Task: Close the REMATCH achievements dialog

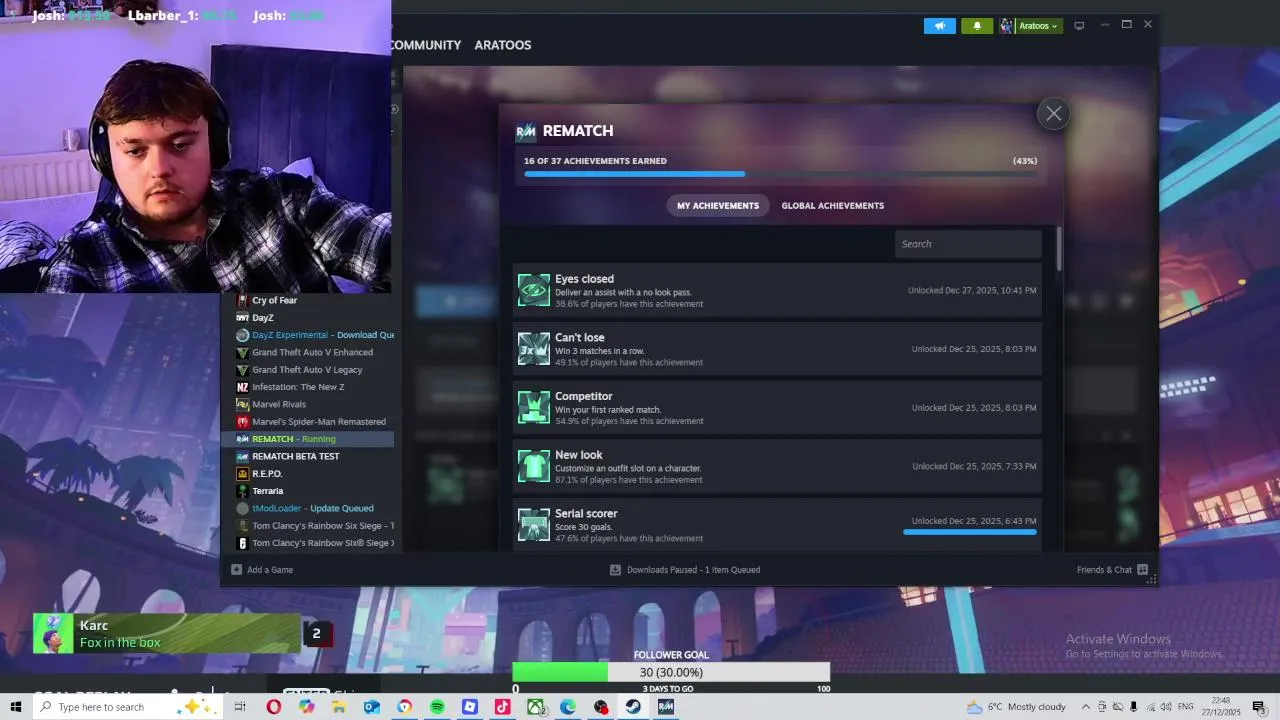Action: (1053, 114)
